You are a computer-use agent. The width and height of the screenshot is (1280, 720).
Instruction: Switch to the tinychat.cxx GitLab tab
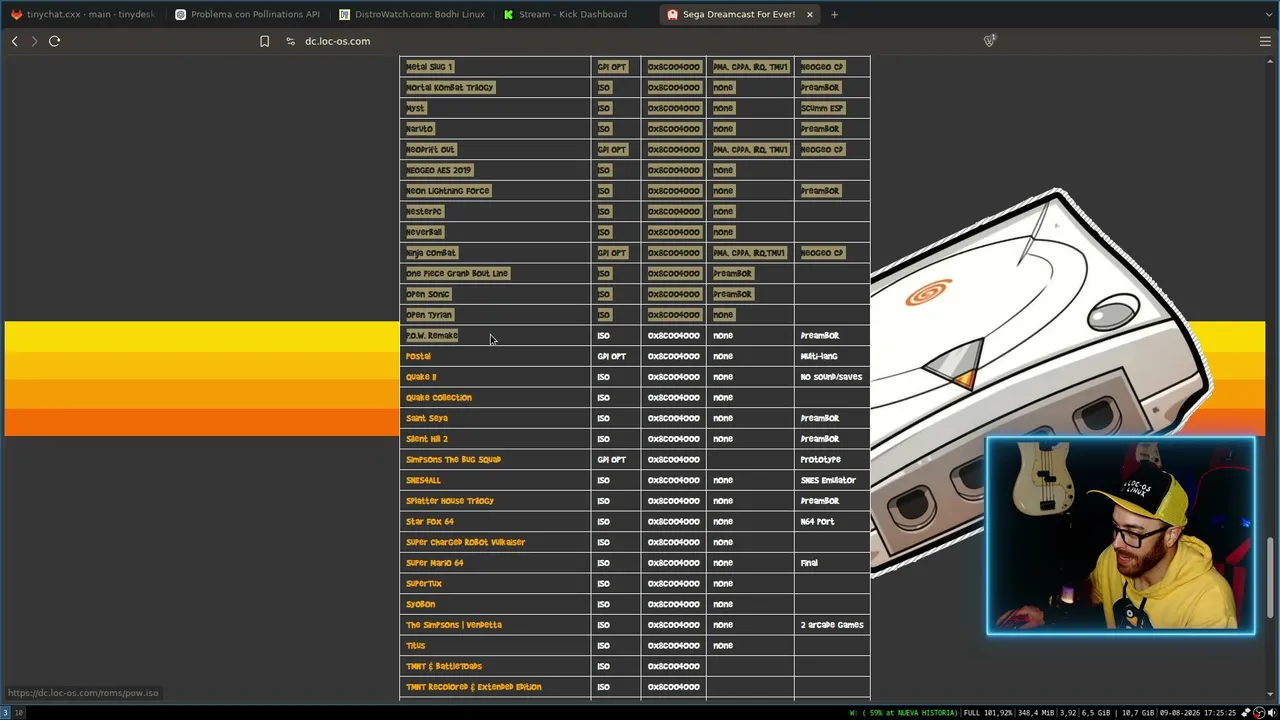coord(83,14)
